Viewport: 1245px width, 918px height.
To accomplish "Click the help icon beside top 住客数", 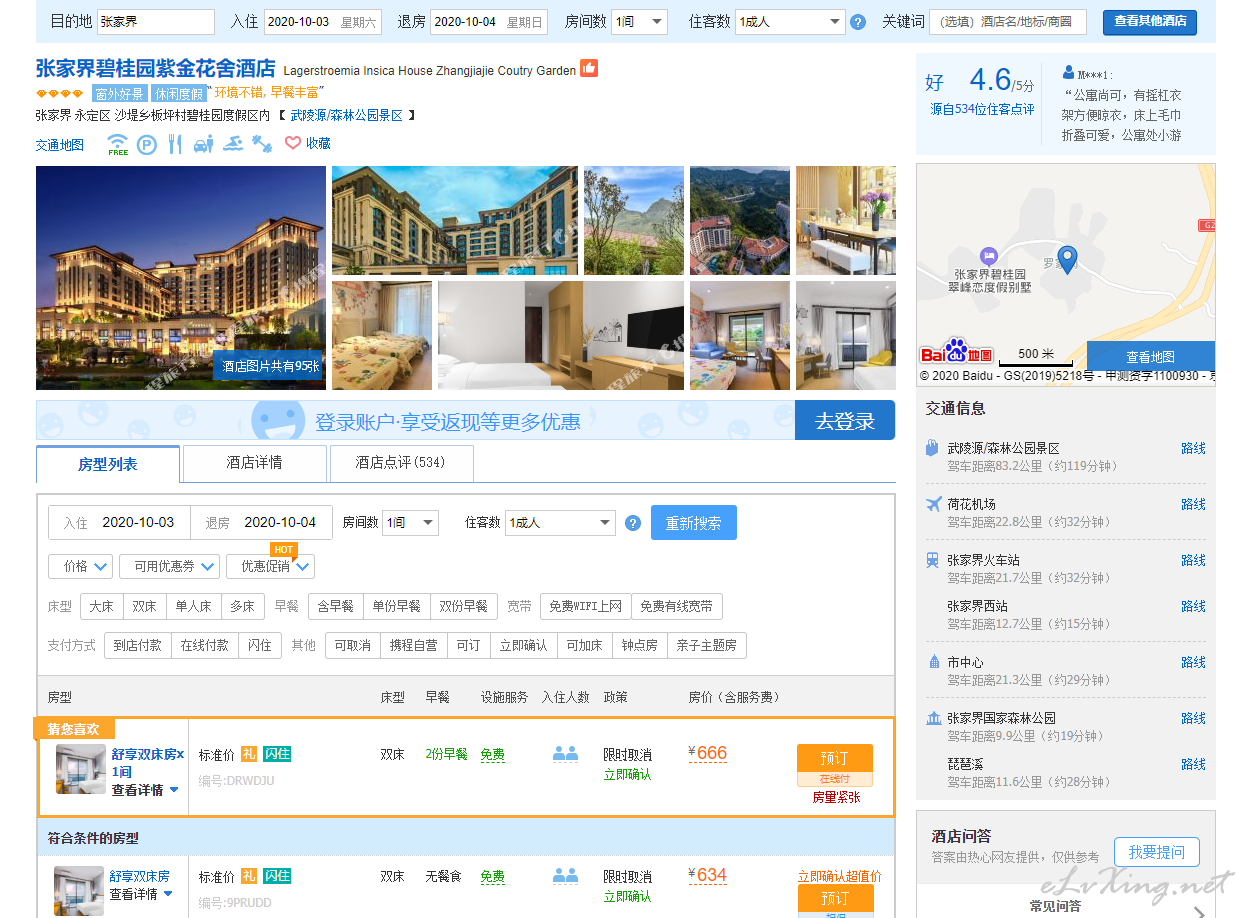I will 857,22.
